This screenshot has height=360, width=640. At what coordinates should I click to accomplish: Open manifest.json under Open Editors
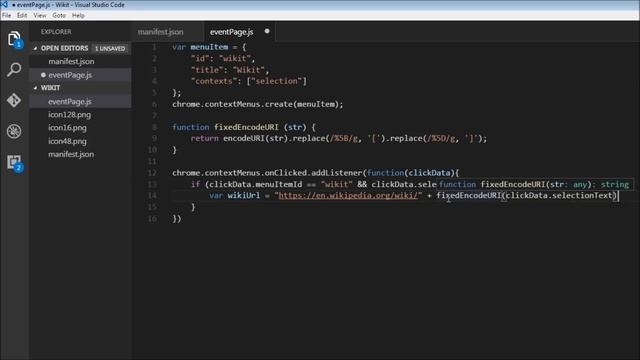(x=71, y=62)
